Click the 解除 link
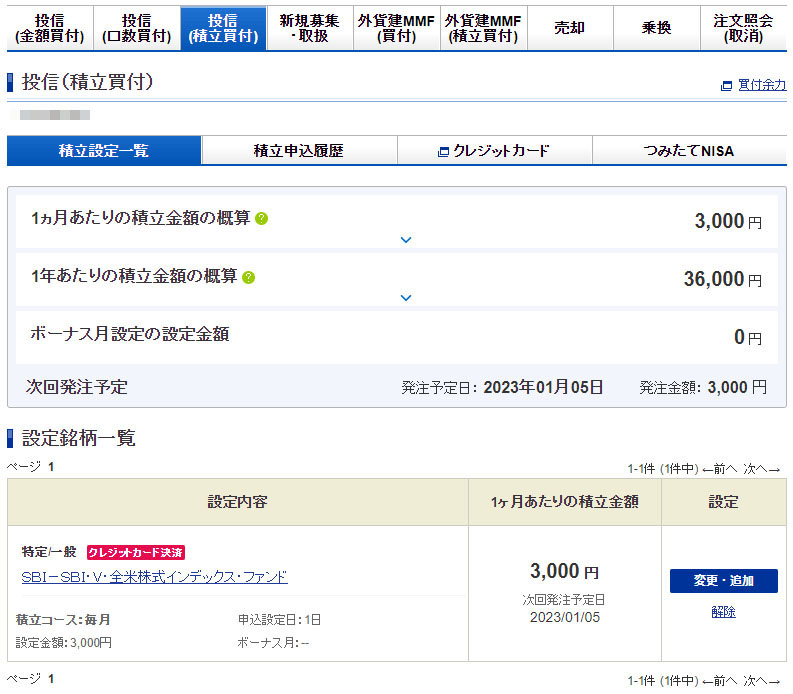The height and width of the screenshot is (694, 793). [x=723, y=612]
